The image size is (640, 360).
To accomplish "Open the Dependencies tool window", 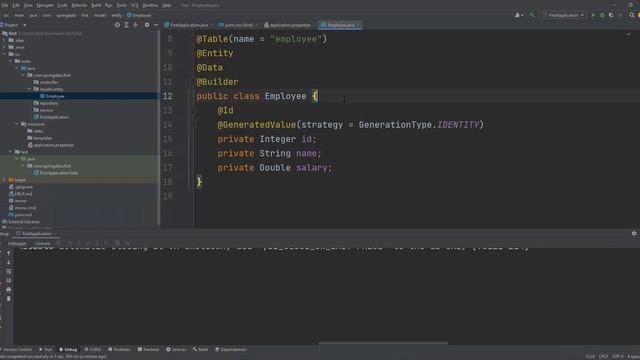I will point(231,349).
